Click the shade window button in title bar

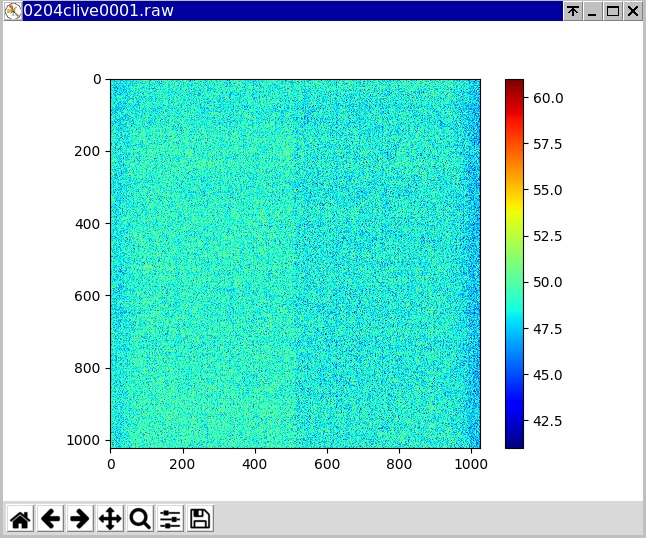(x=573, y=11)
